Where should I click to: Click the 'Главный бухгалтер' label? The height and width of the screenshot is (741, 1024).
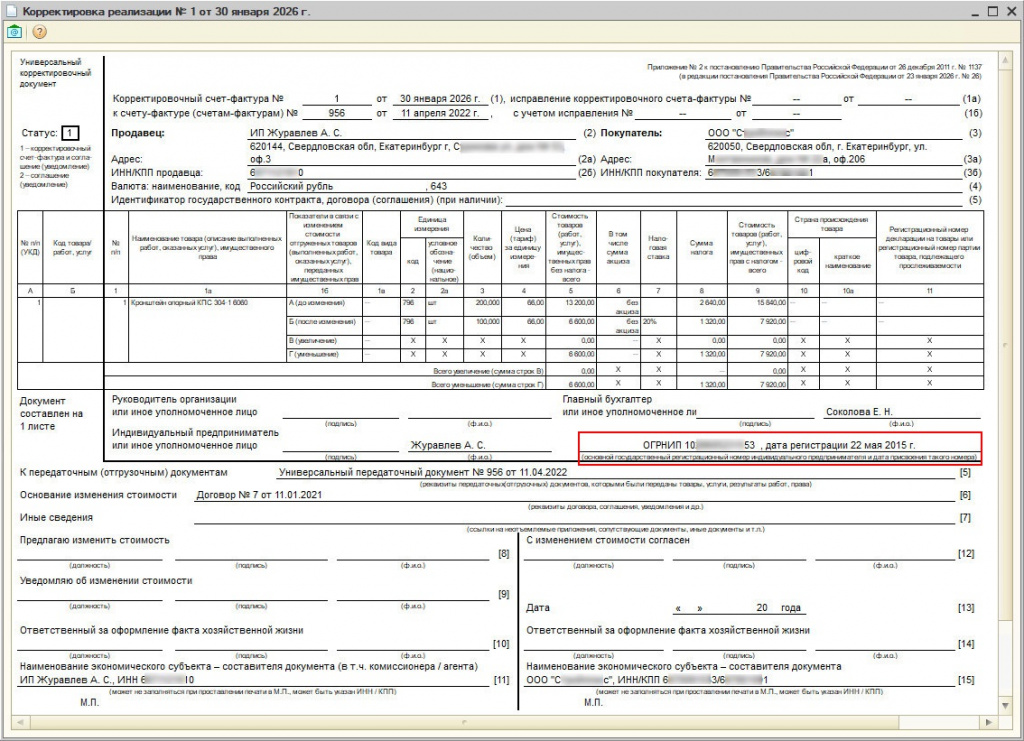(607, 399)
